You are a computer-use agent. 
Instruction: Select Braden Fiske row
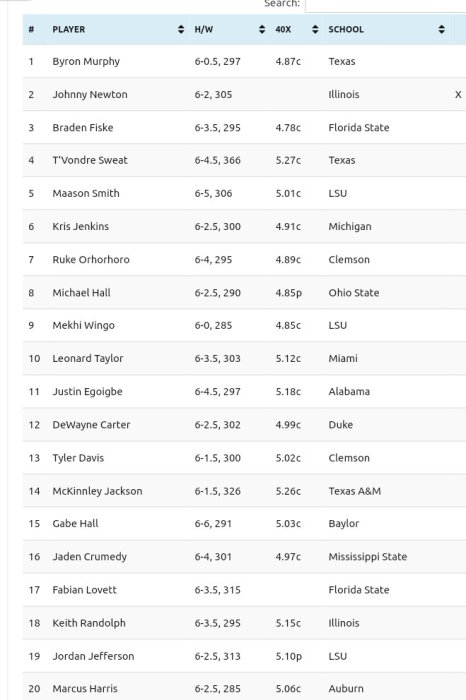(244, 128)
